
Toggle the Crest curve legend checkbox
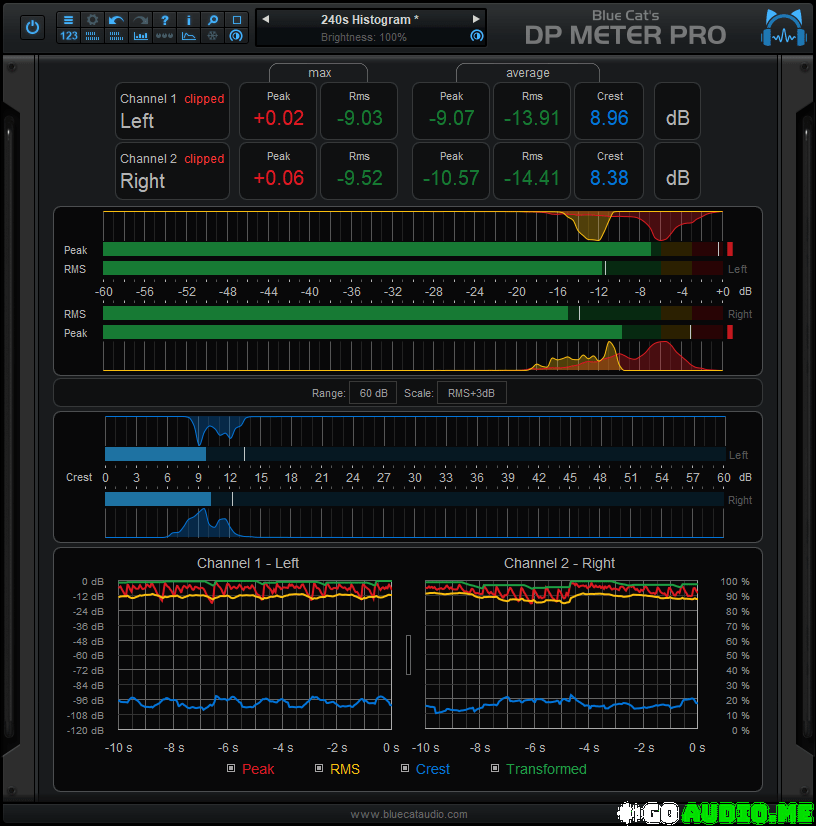pyautogui.click(x=405, y=768)
